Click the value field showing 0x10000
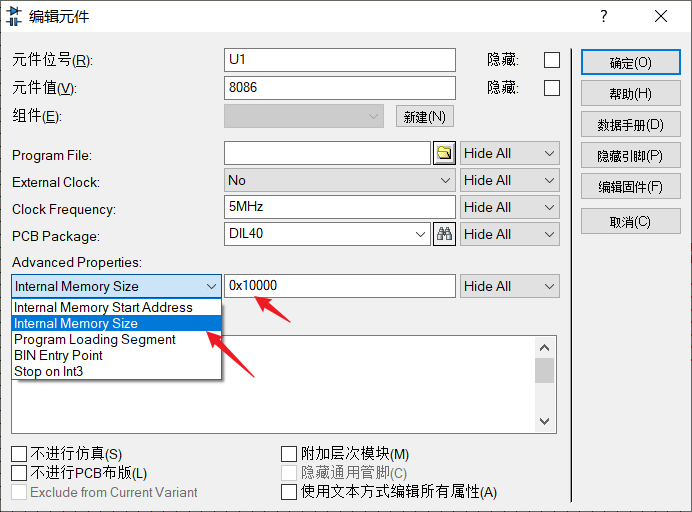 340,286
